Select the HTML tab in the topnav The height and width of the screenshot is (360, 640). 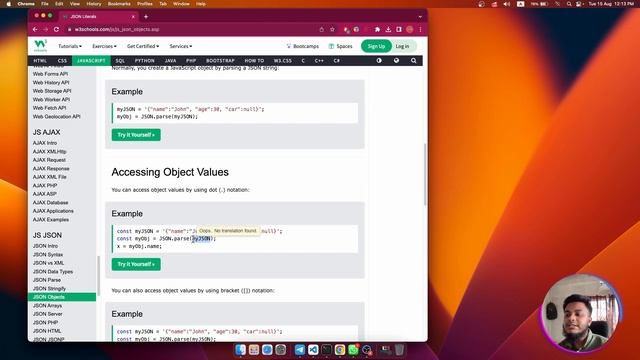40,60
